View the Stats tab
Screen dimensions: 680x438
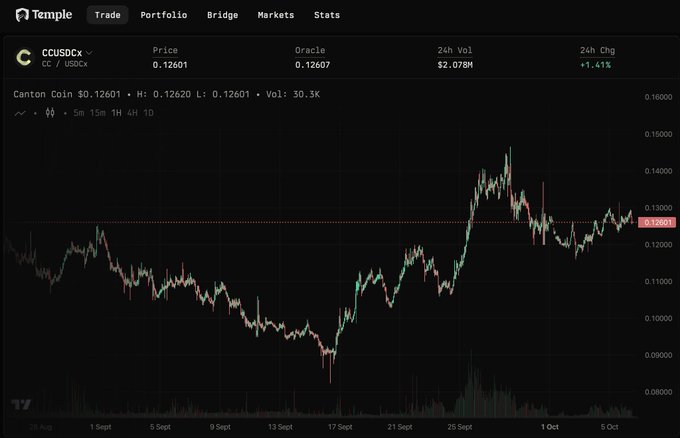[327, 15]
